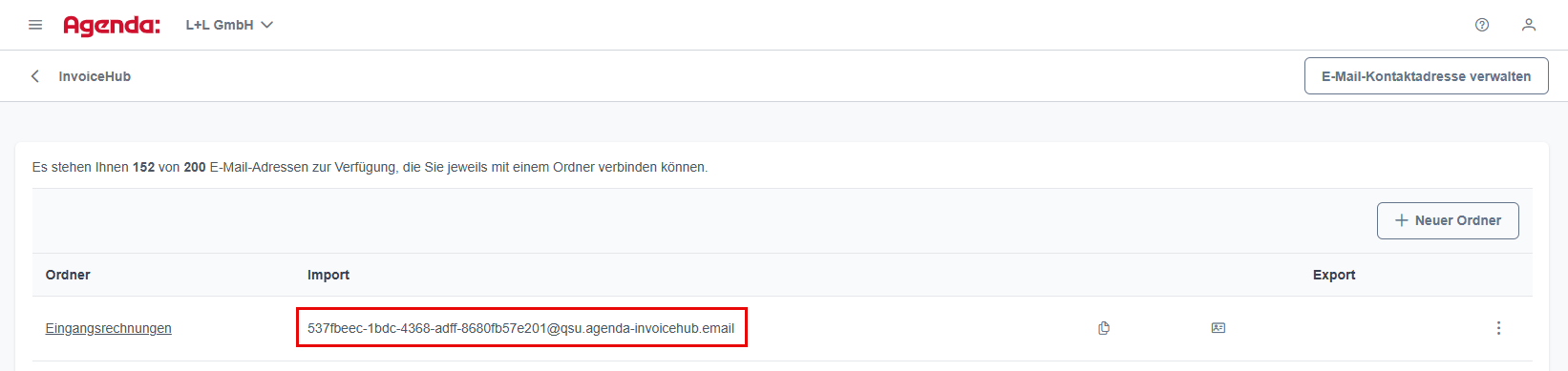Screen dimensions: 1568x371
Task: Select the agenda-invoicehub.email import address
Action: (x=521, y=328)
